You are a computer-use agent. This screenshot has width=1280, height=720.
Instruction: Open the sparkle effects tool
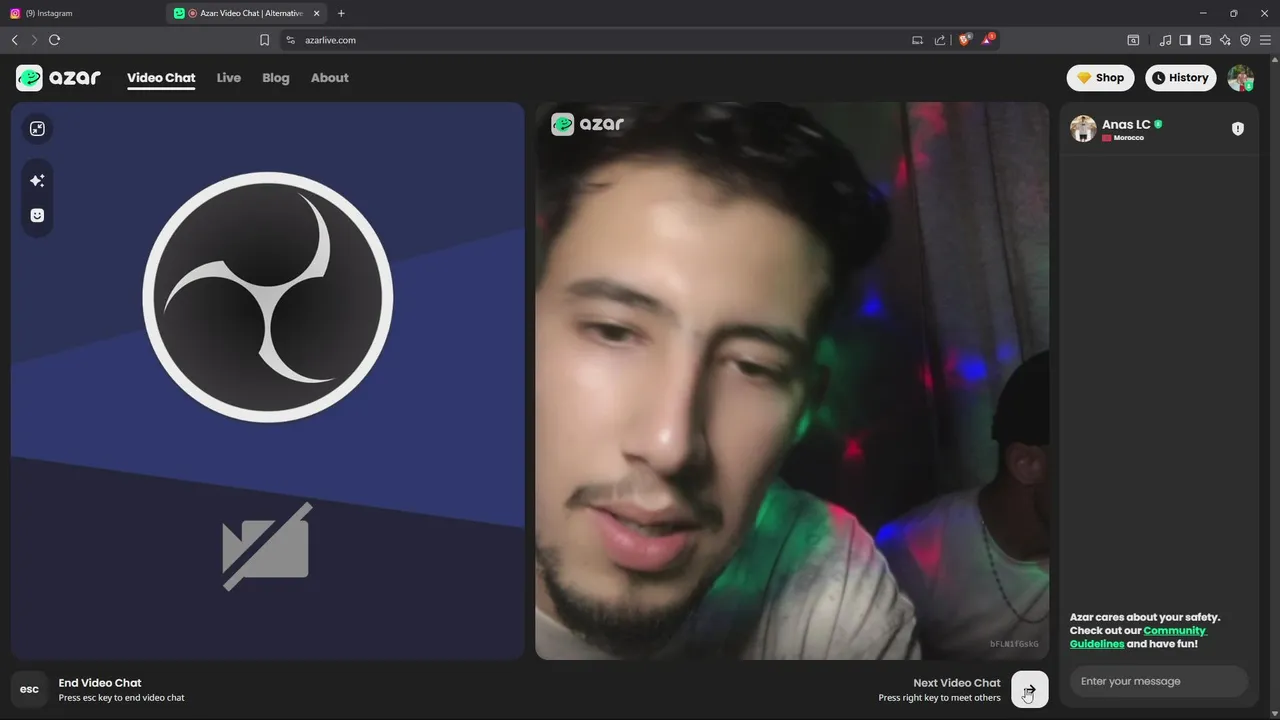pyautogui.click(x=37, y=181)
